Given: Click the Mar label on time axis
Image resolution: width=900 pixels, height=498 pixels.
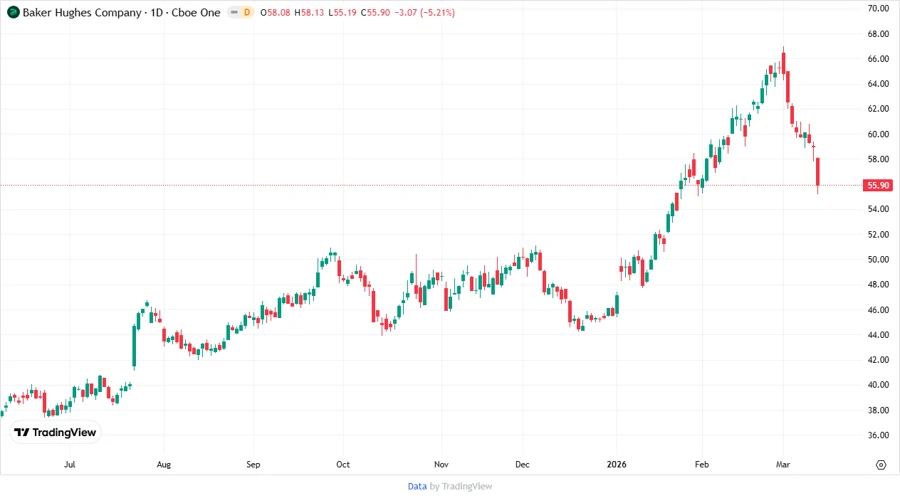Looking at the screenshot, I should pos(783,464).
